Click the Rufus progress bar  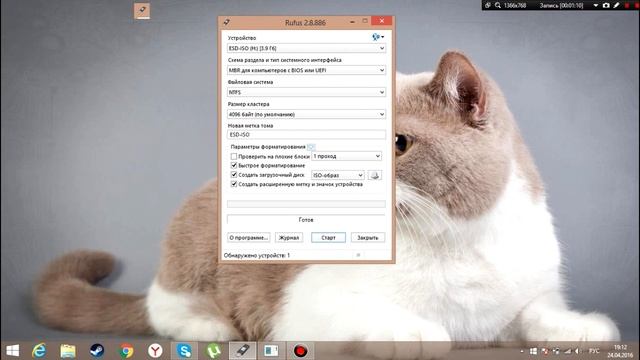click(x=306, y=204)
